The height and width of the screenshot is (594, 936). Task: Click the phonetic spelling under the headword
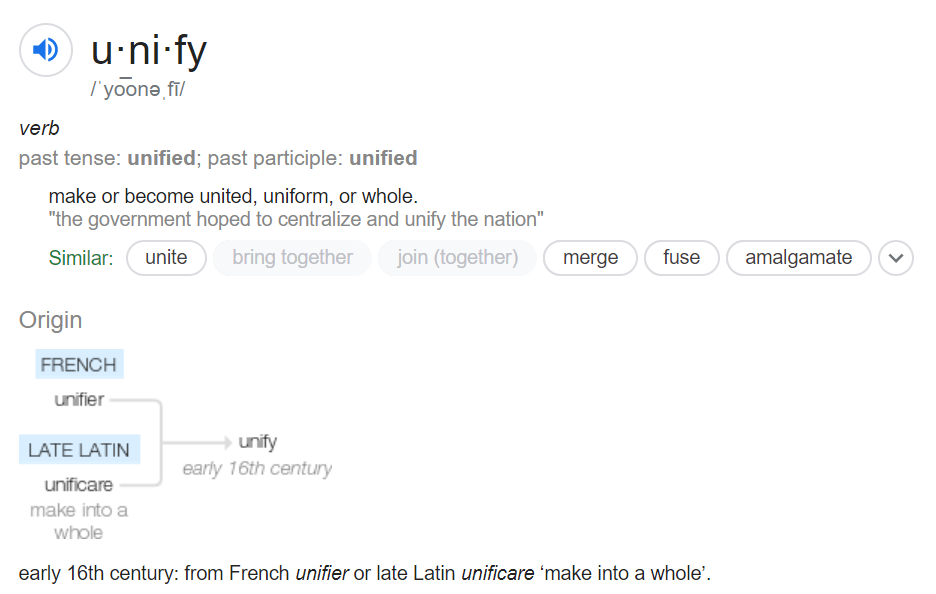point(138,89)
